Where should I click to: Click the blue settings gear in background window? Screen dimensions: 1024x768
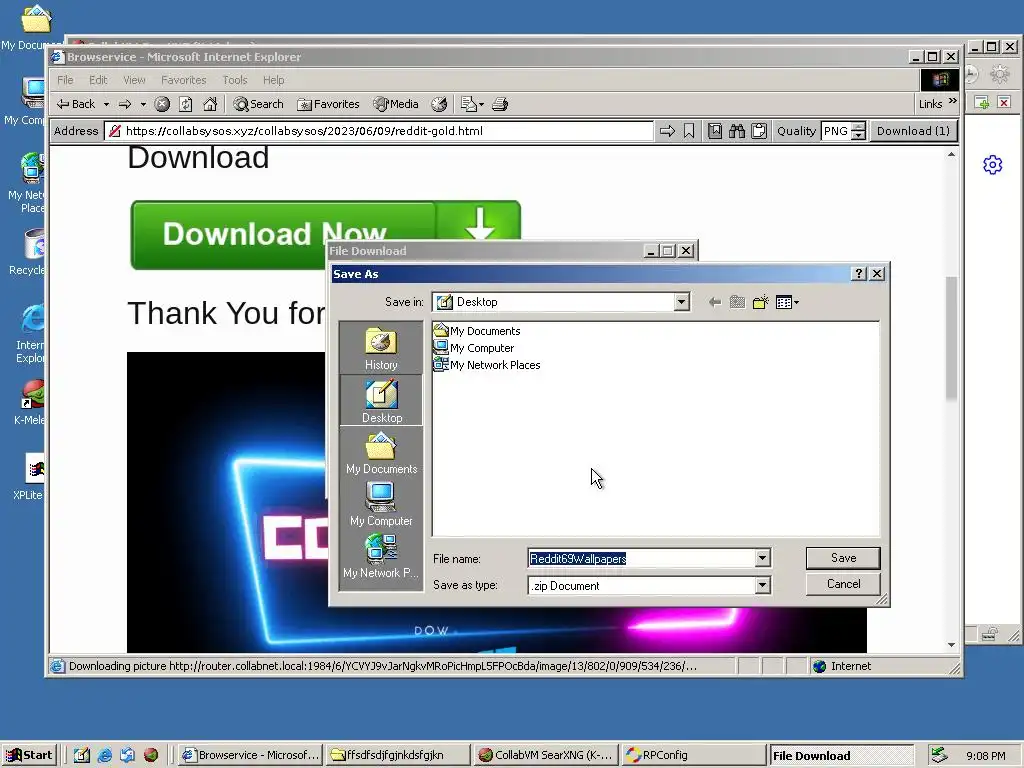[x=993, y=165]
